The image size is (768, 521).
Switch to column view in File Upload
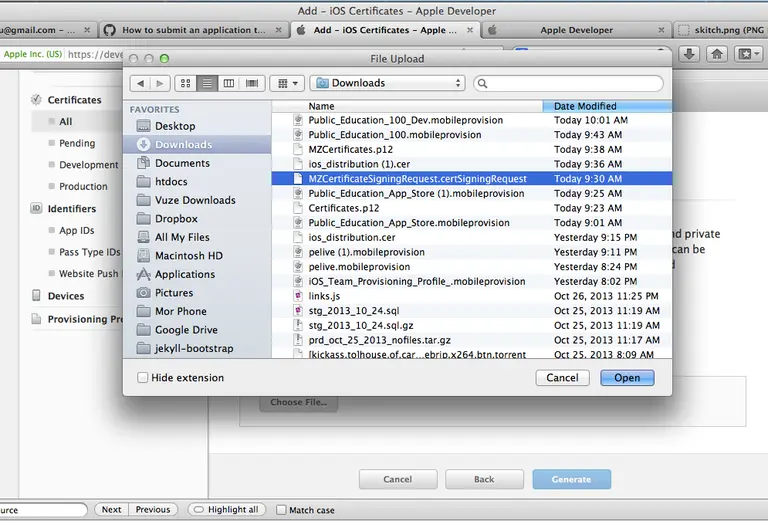[x=229, y=83]
